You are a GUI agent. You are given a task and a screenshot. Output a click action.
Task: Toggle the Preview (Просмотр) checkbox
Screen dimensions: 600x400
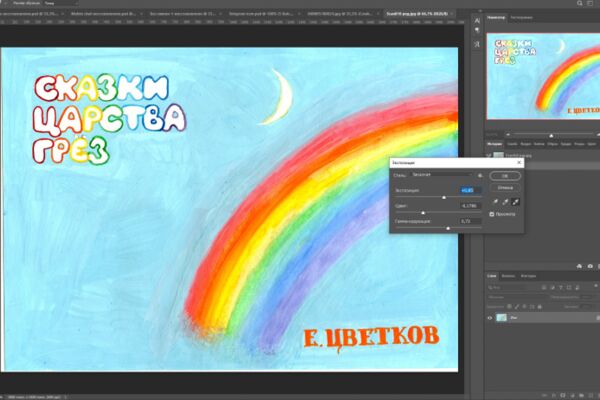pyautogui.click(x=492, y=214)
